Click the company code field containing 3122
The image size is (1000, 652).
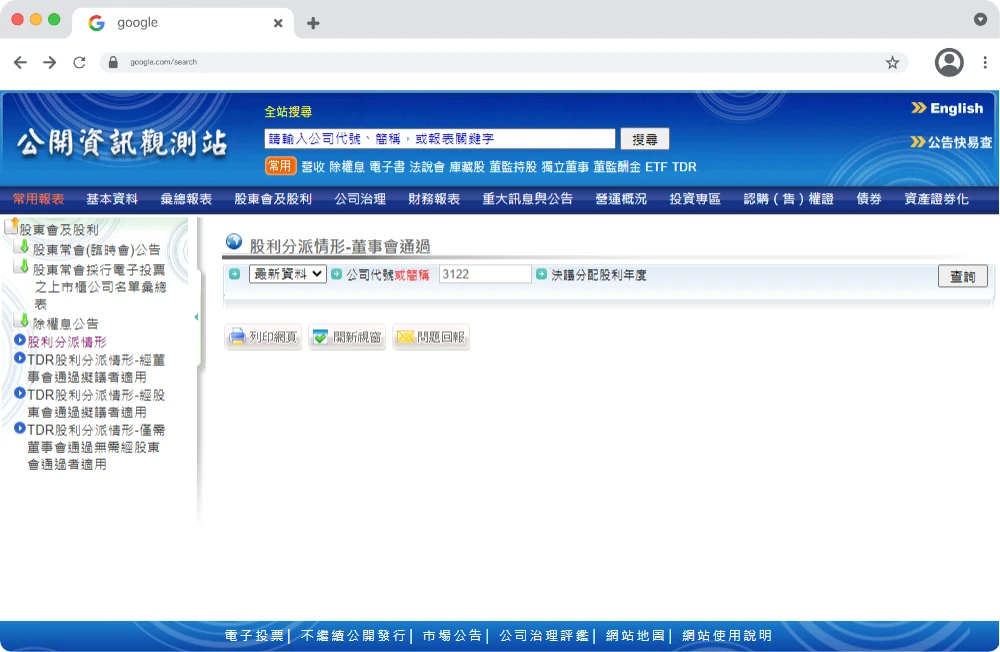click(x=485, y=274)
